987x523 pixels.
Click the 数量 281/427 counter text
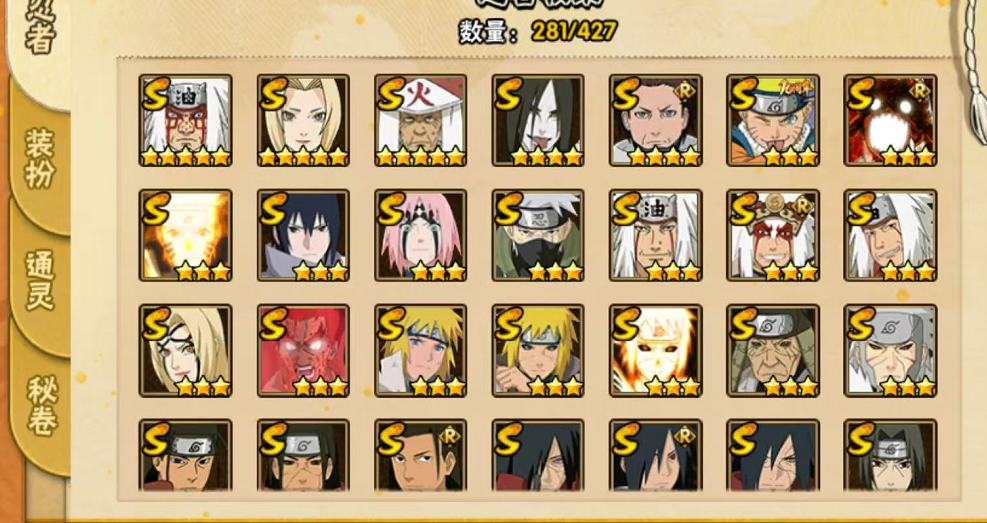(538, 31)
